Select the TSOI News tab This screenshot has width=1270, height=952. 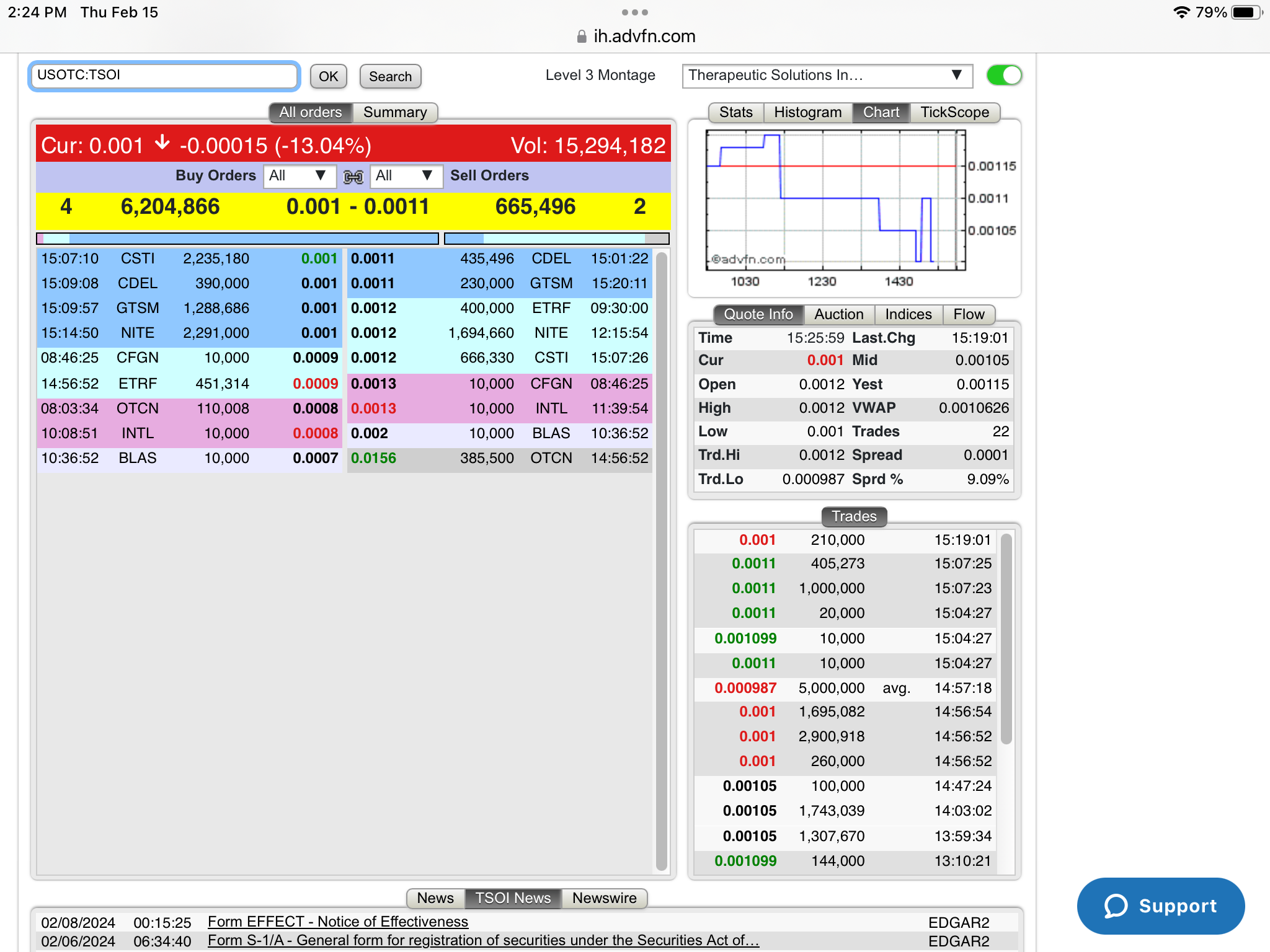[513, 898]
